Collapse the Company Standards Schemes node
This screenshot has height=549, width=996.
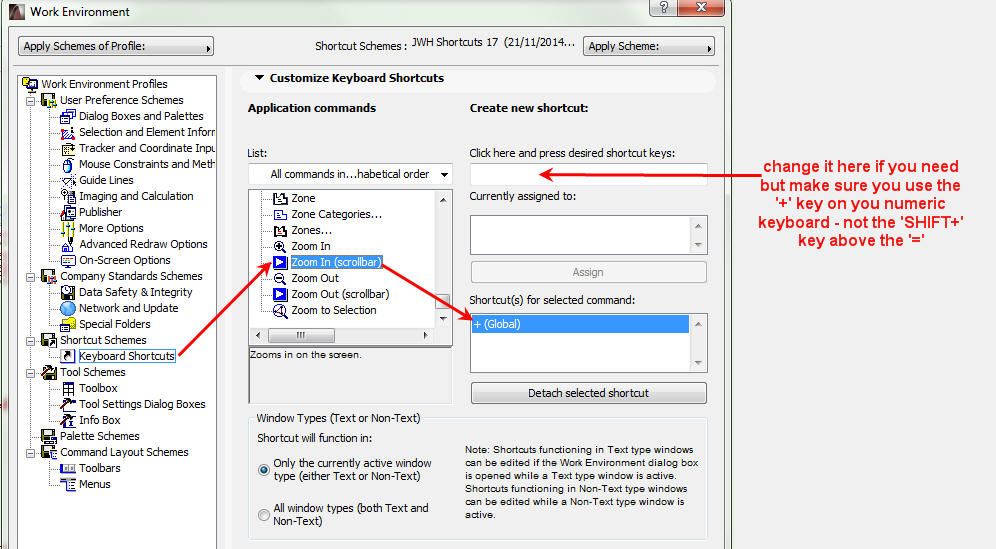(x=30, y=276)
